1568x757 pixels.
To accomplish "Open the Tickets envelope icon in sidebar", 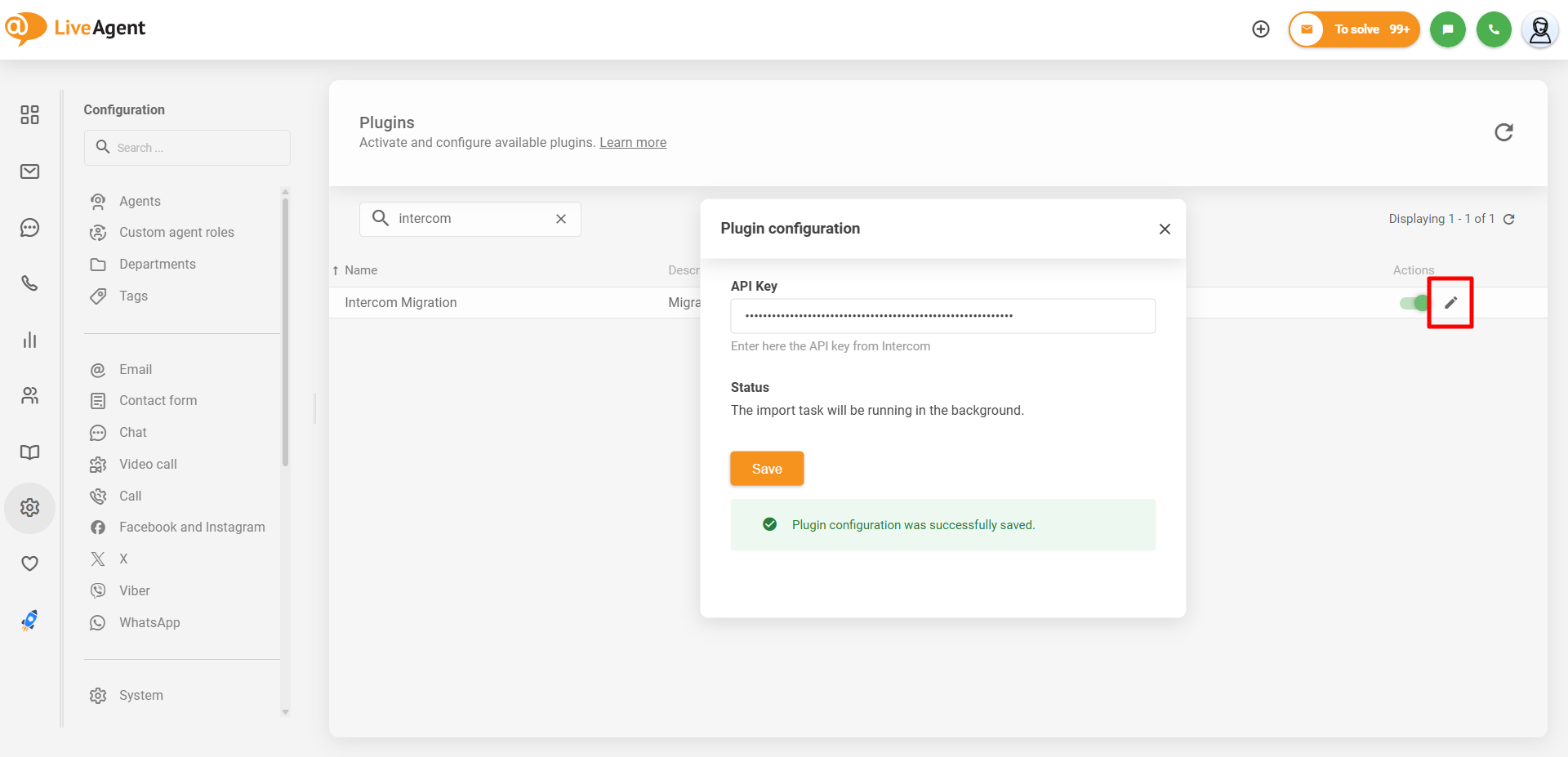I will pos(30,171).
